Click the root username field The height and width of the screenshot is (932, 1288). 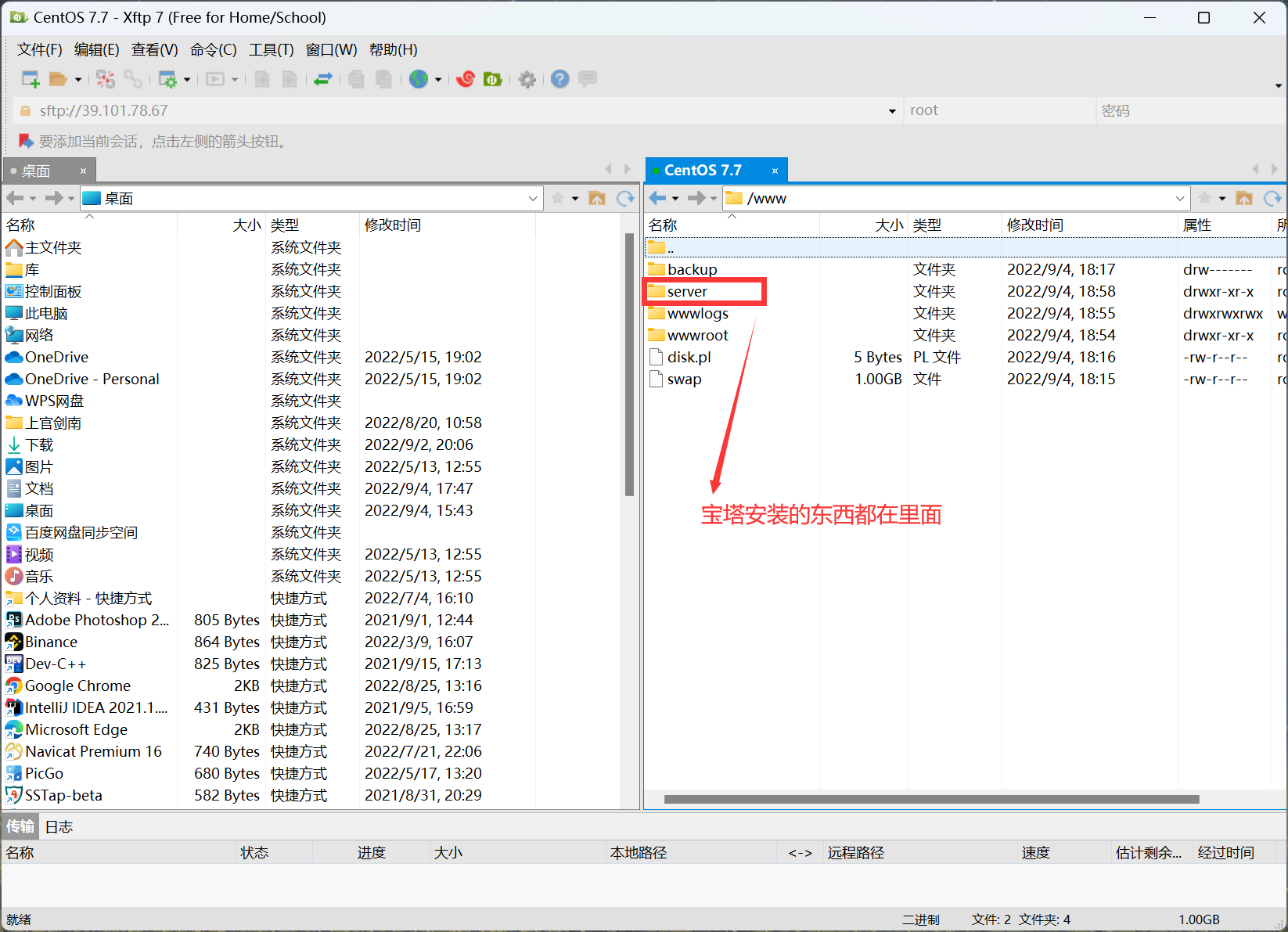[999, 111]
